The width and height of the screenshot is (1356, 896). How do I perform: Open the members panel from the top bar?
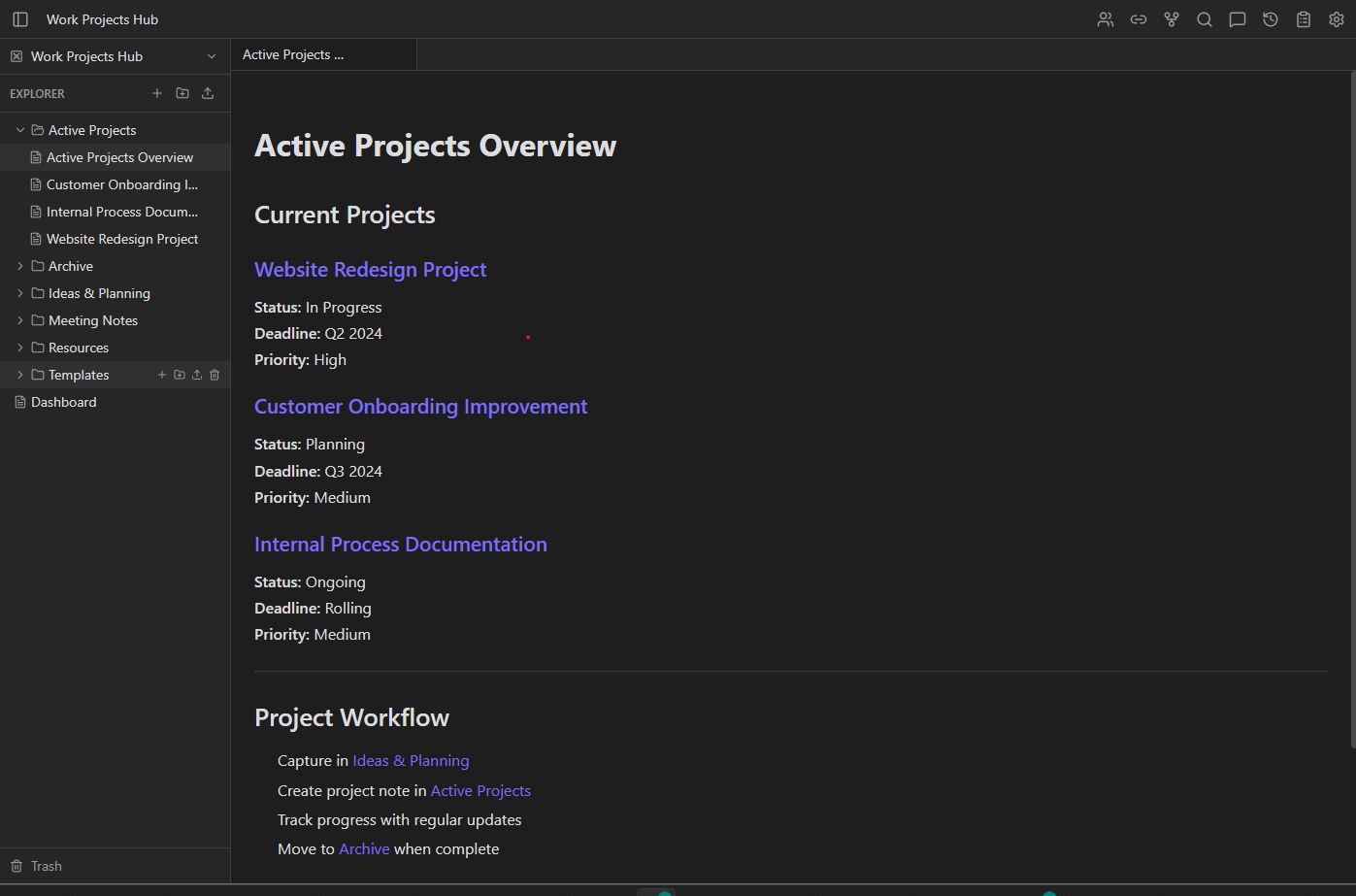tap(1106, 18)
